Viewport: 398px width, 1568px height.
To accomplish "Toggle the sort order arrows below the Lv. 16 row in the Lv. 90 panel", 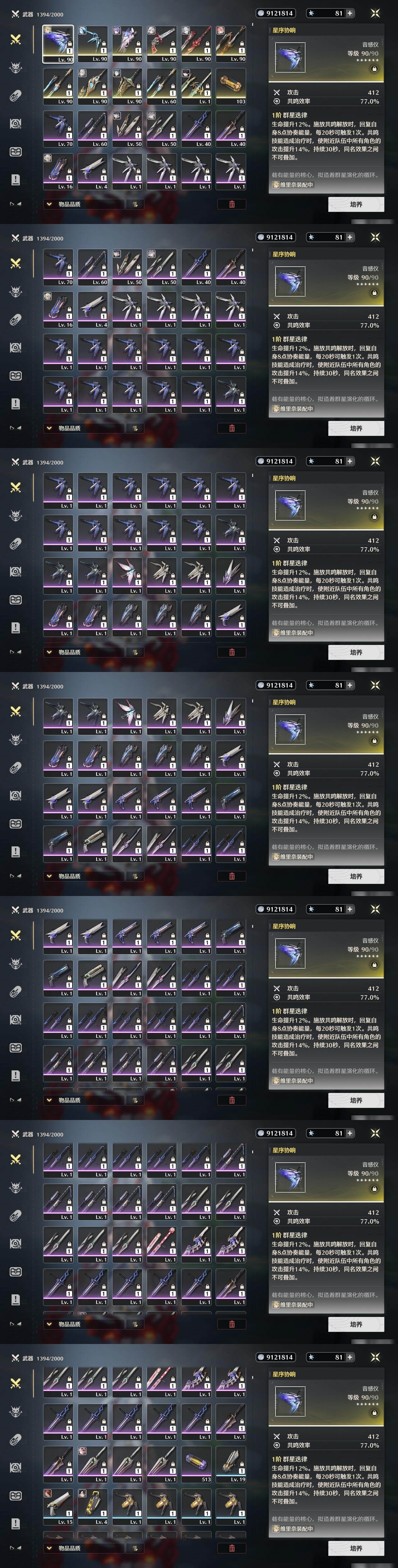I will pyautogui.click(x=135, y=204).
